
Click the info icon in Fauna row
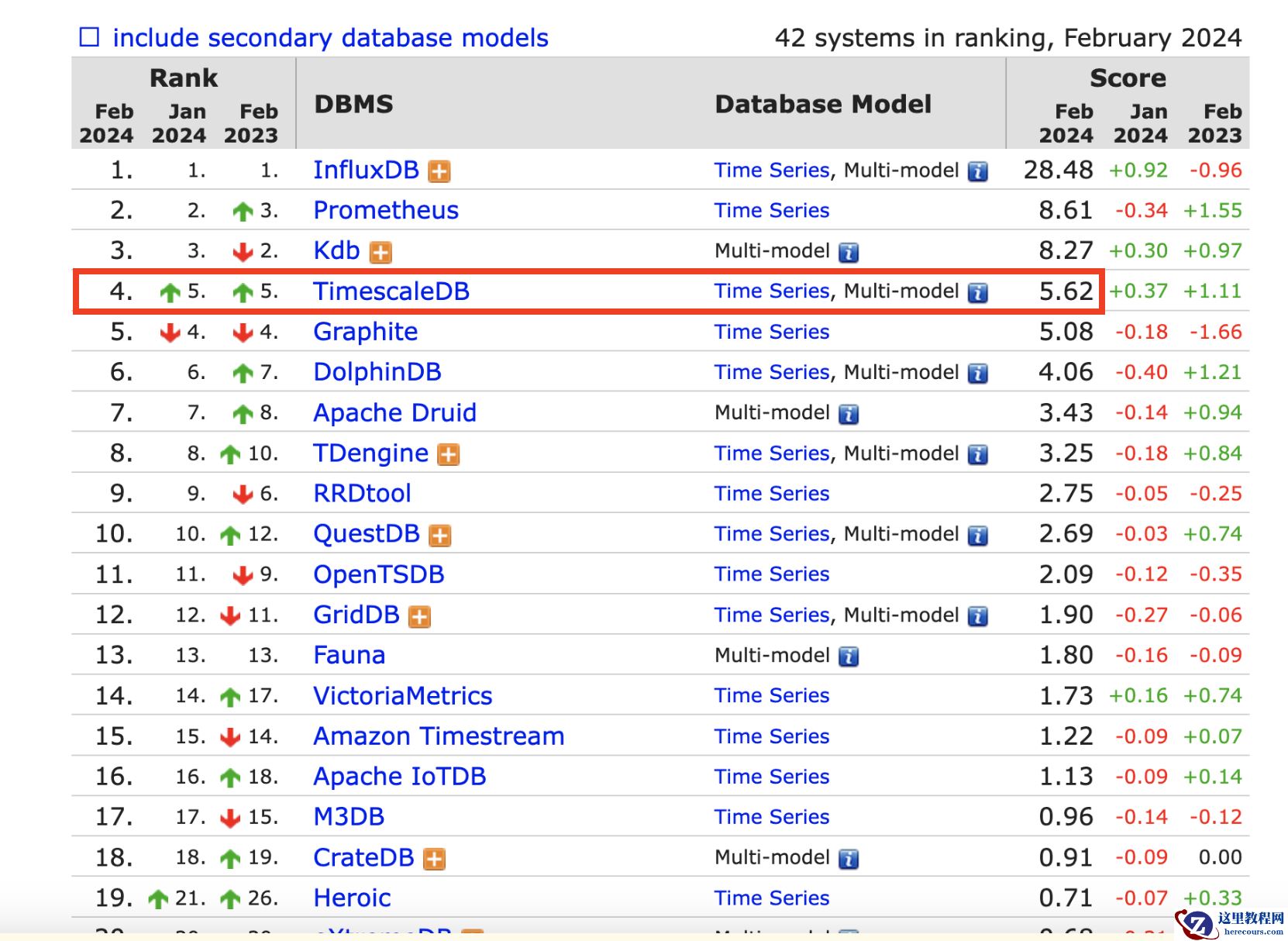[x=849, y=657]
